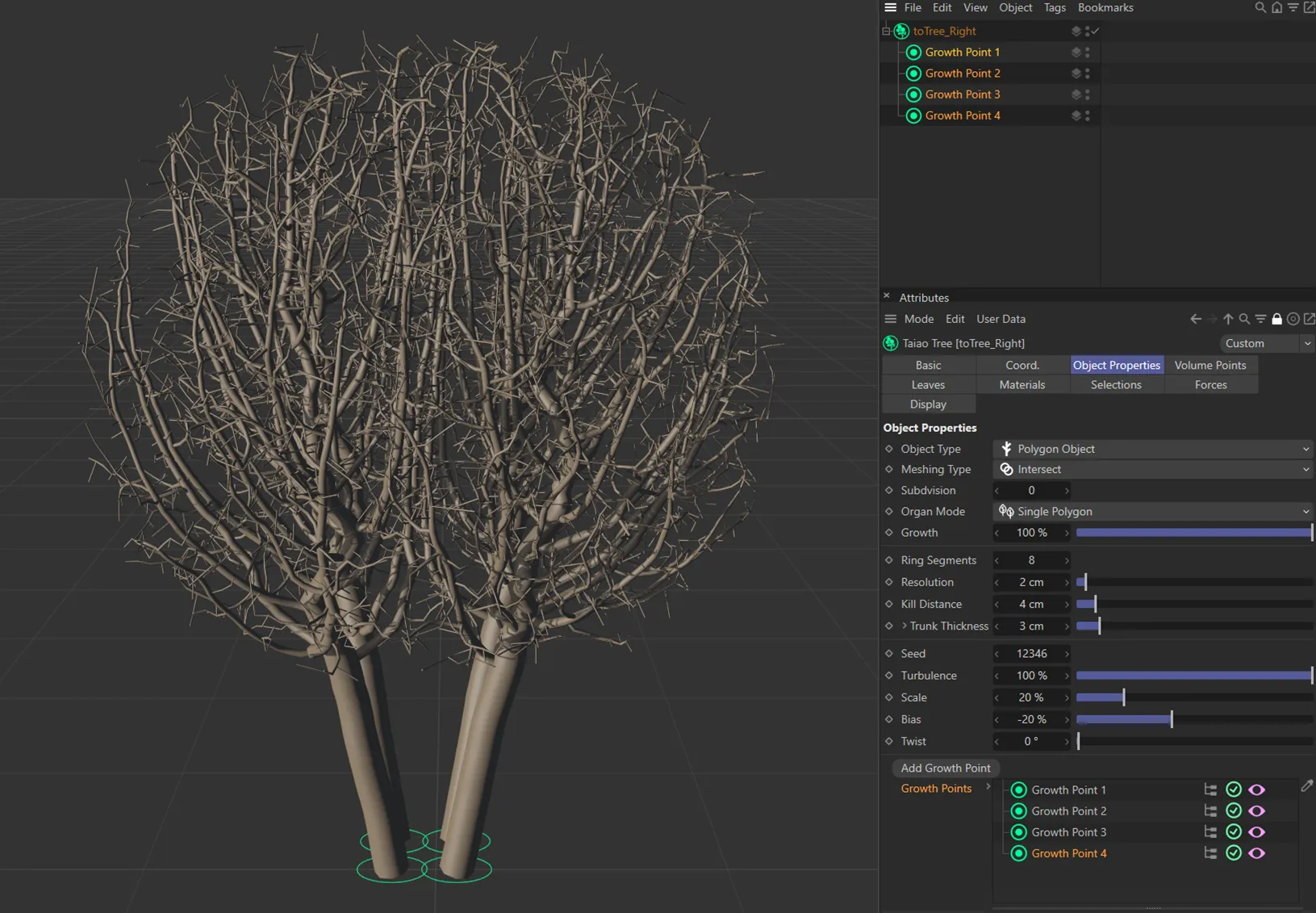Screen dimensions: 1316x913
Task: Select the toTree_Right tree icon in Object Manager
Action: click(900, 31)
